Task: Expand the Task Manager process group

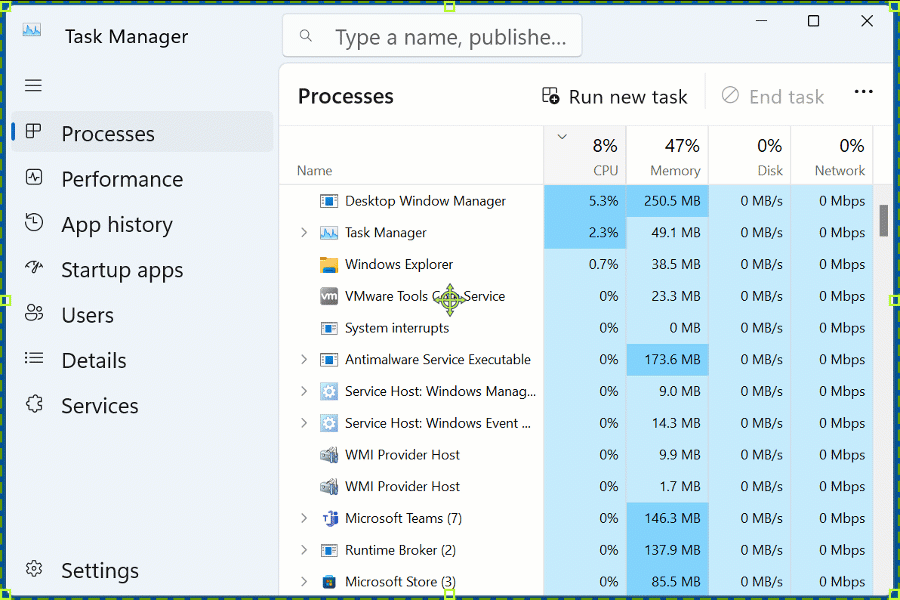Action: 304,233
